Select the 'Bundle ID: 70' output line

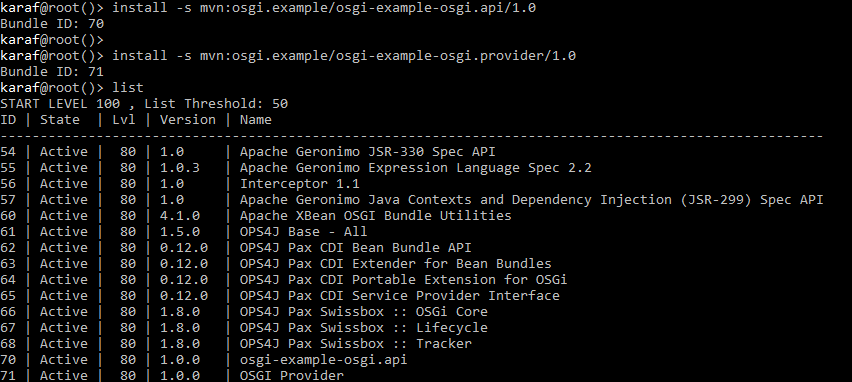[52, 23]
